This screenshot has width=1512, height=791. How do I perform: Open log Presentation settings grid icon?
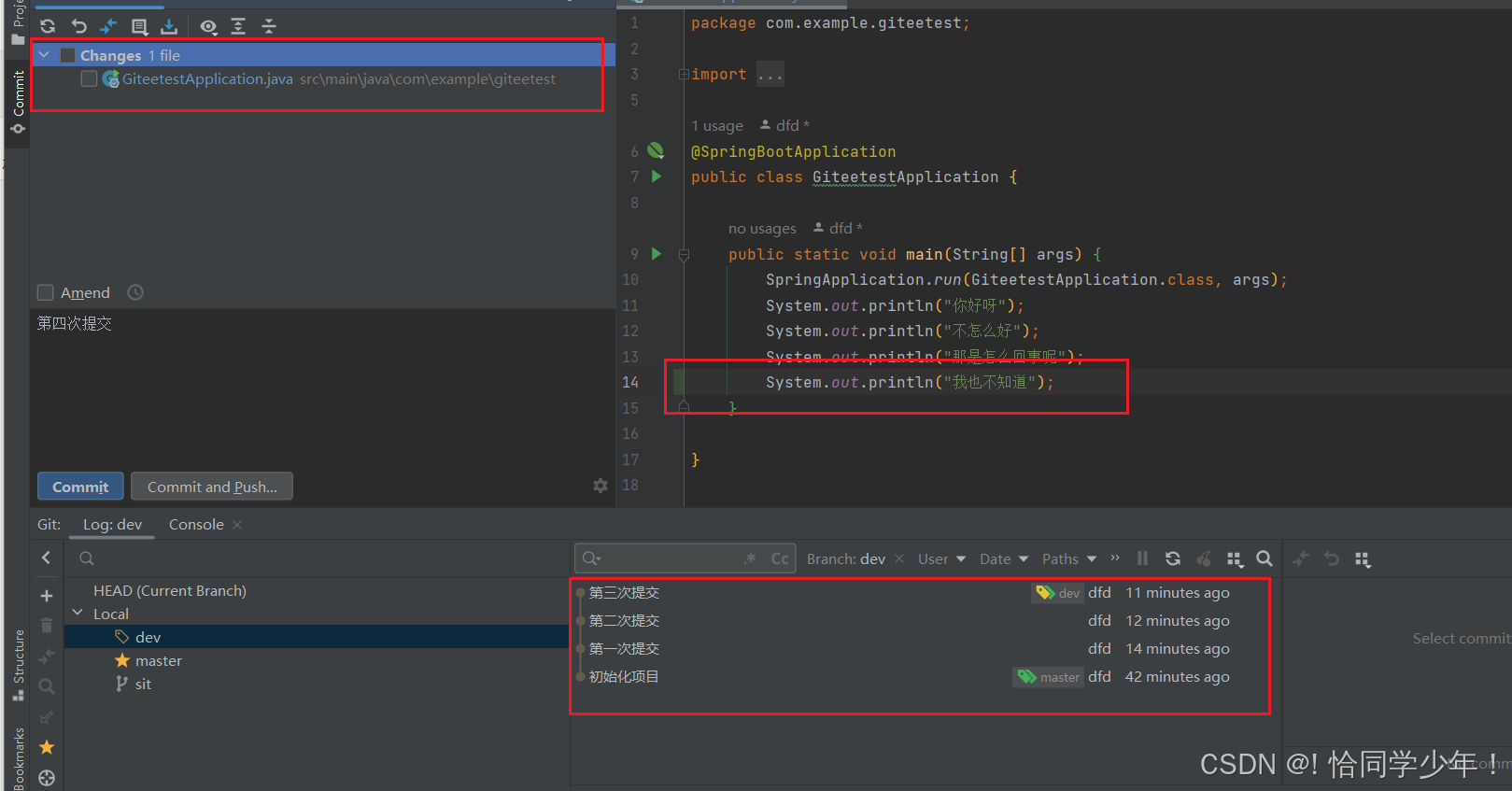[x=1235, y=558]
